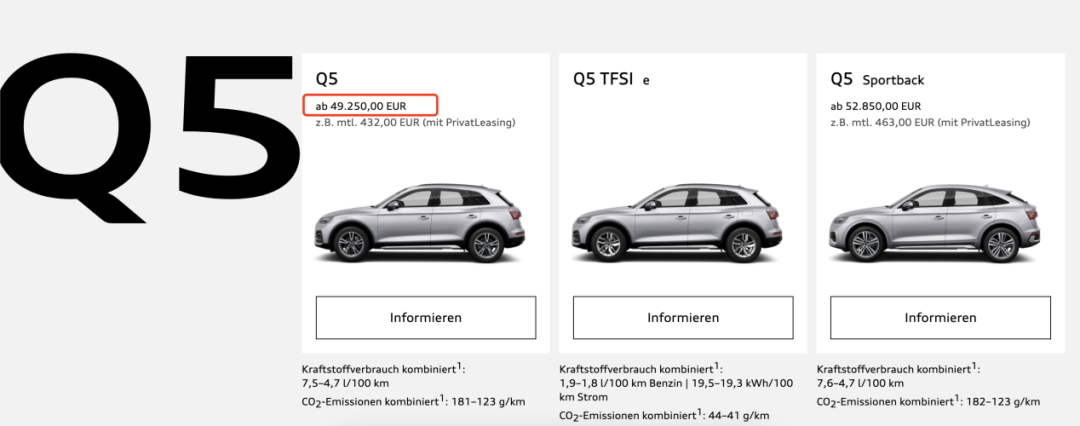
Task: Click the price ab 49.250,00 EUR
Action: coord(361,106)
